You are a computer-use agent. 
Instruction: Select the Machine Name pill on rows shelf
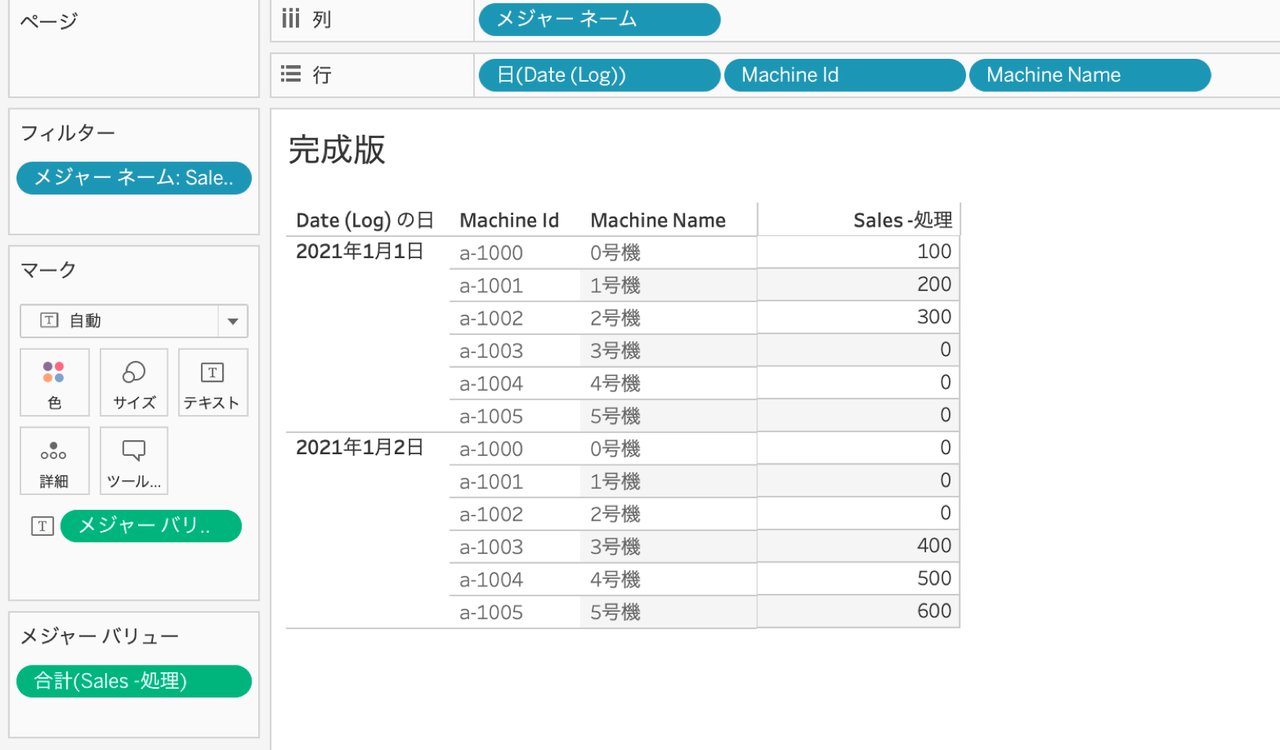(x=1090, y=75)
